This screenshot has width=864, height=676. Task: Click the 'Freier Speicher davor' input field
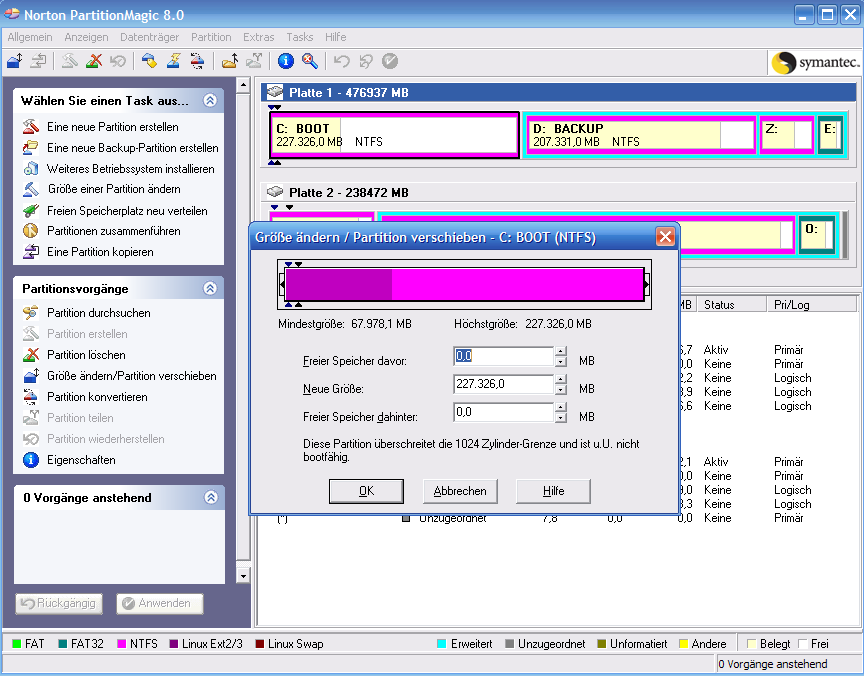point(504,356)
